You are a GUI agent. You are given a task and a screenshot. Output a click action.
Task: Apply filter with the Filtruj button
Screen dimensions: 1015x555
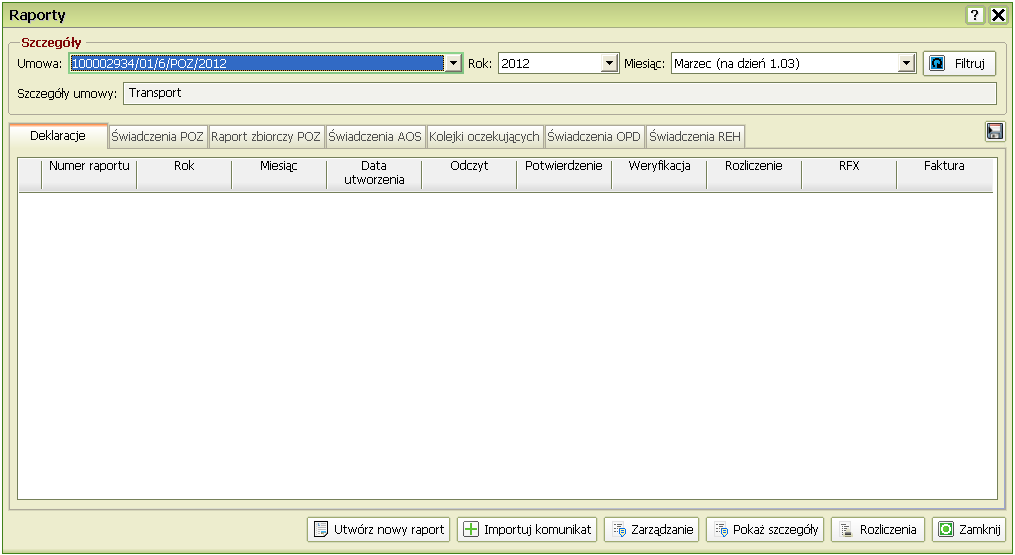coord(959,63)
